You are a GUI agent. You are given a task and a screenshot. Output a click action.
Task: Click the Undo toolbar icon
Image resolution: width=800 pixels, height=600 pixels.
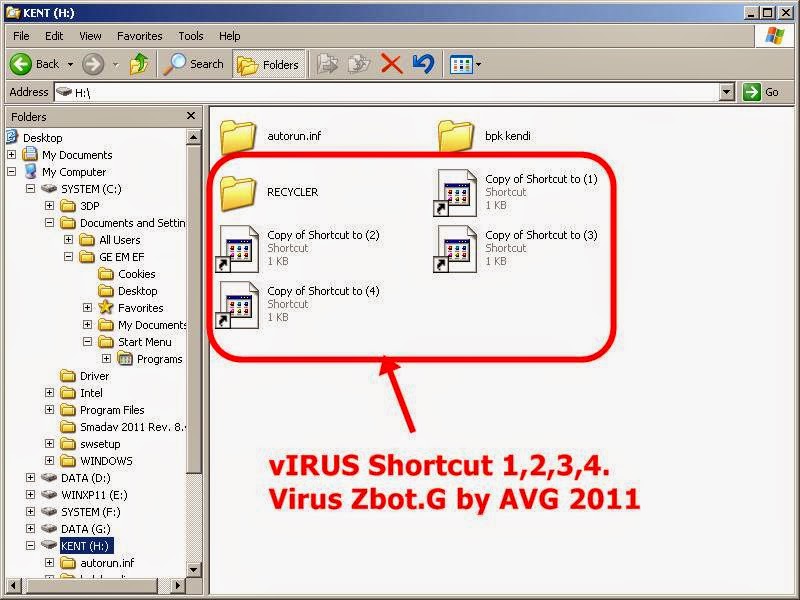[423, 64]
